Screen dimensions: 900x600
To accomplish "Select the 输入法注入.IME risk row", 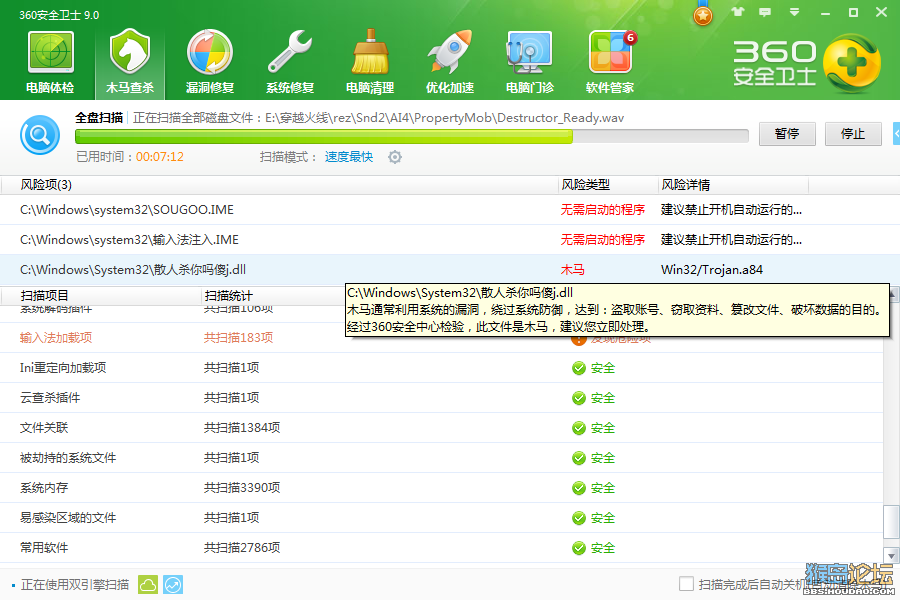I will coord(450,239).
